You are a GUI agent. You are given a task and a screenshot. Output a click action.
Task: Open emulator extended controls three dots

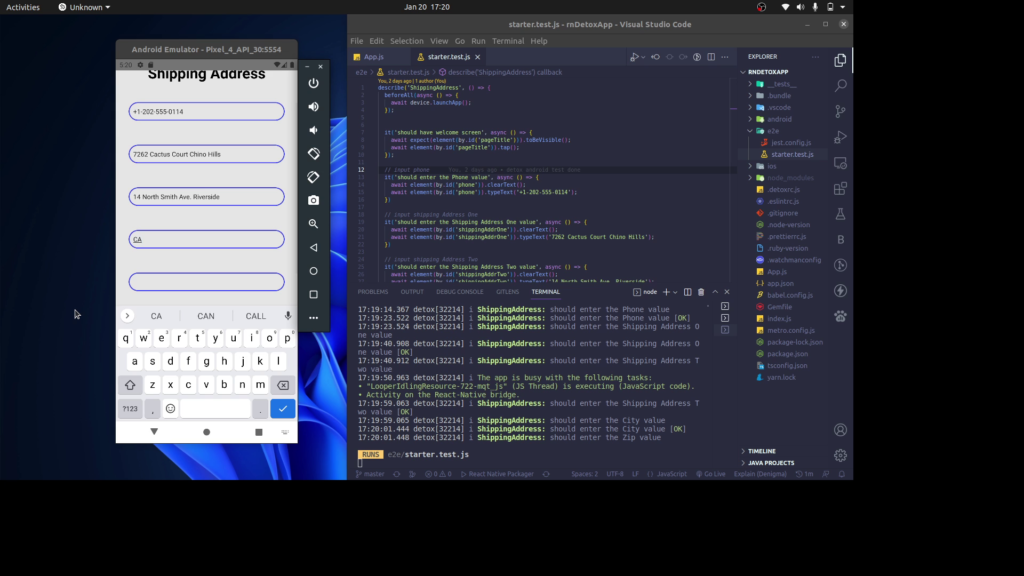click(313, 318)
